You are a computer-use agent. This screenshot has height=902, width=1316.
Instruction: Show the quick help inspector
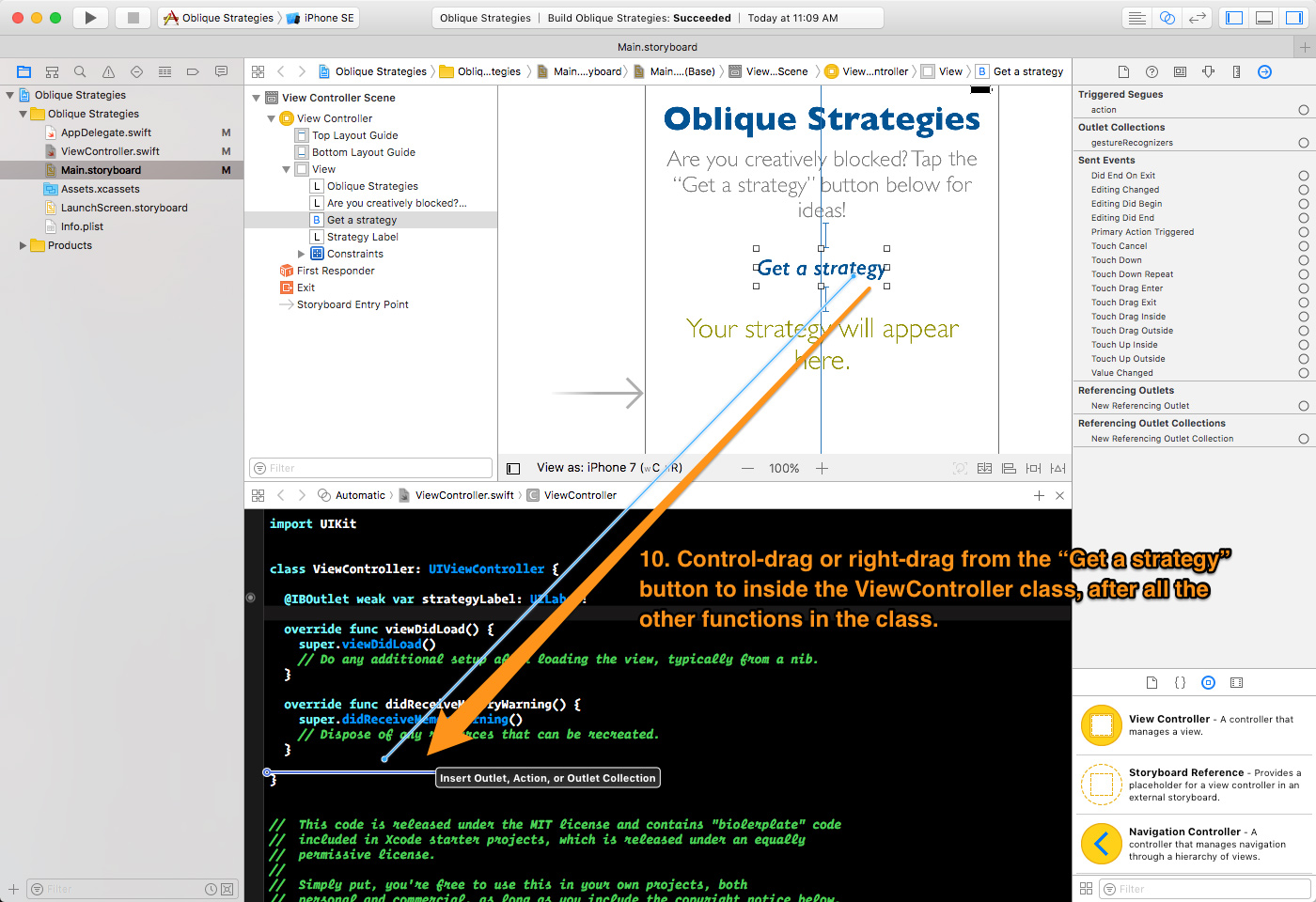tap(1151, 71)
